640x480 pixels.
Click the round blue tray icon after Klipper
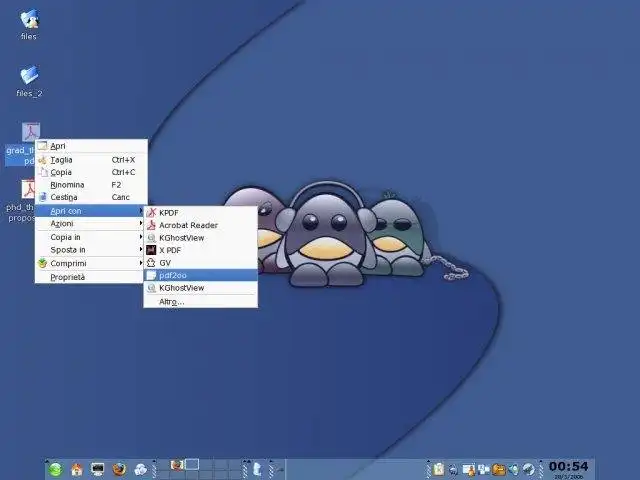(x=453, y=470)
